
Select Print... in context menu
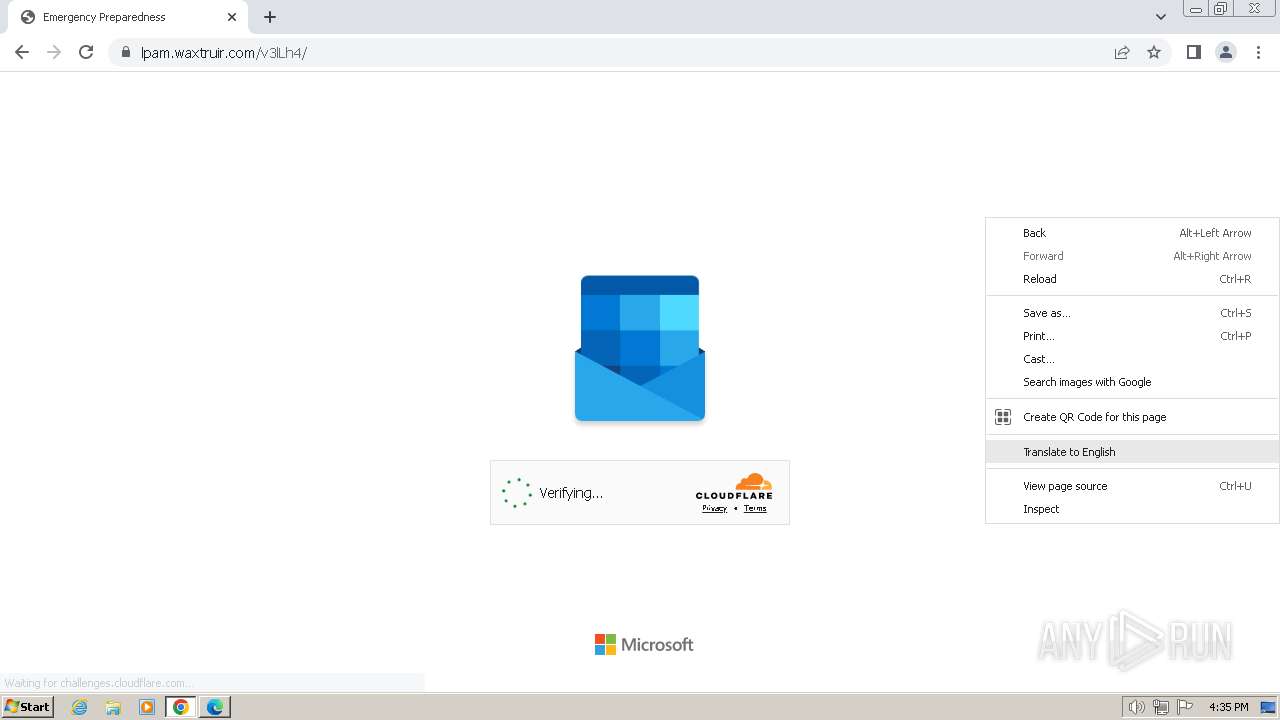click(1132, 336)
